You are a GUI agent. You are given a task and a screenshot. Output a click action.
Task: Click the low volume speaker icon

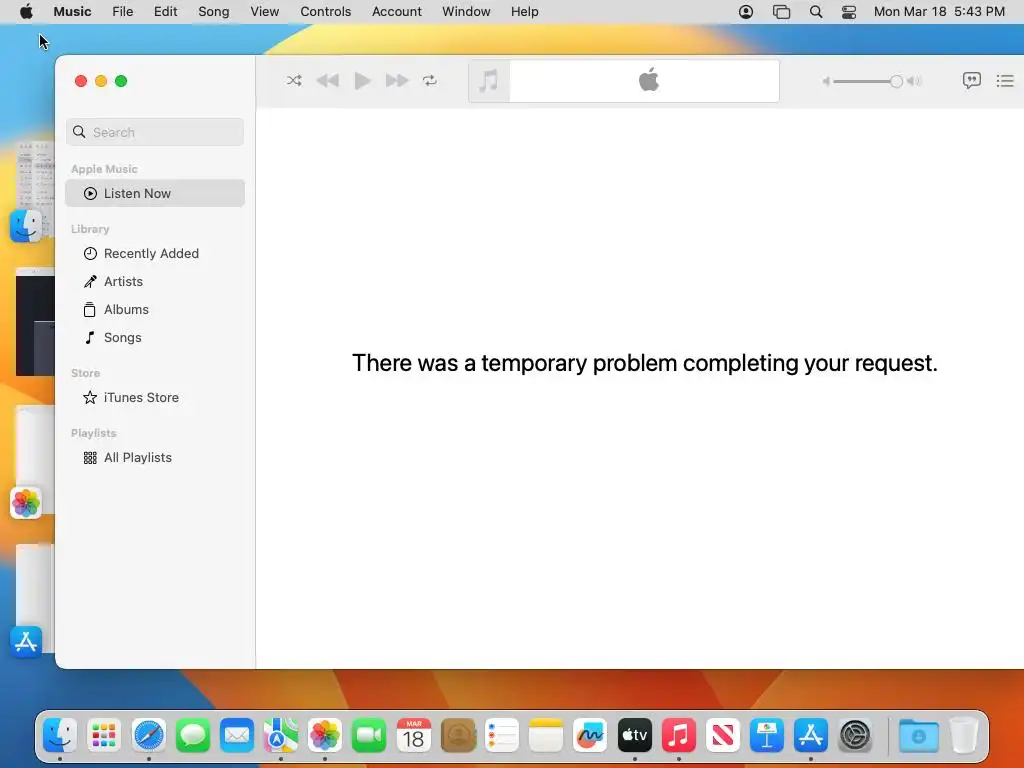[x=826, y=81]
